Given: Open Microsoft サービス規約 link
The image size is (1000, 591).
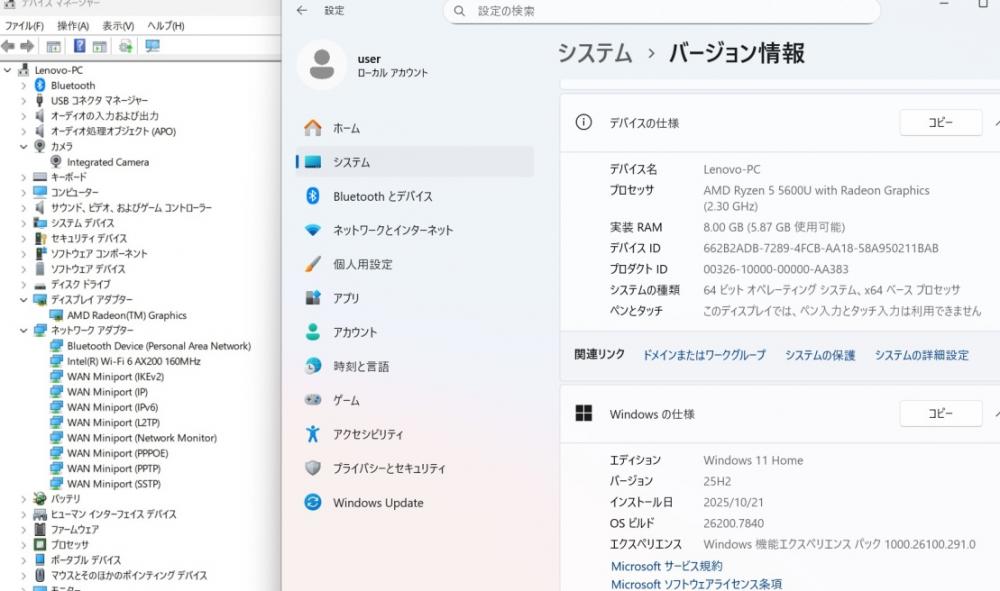Looking at the screenshot, I should tap(666, 566).
